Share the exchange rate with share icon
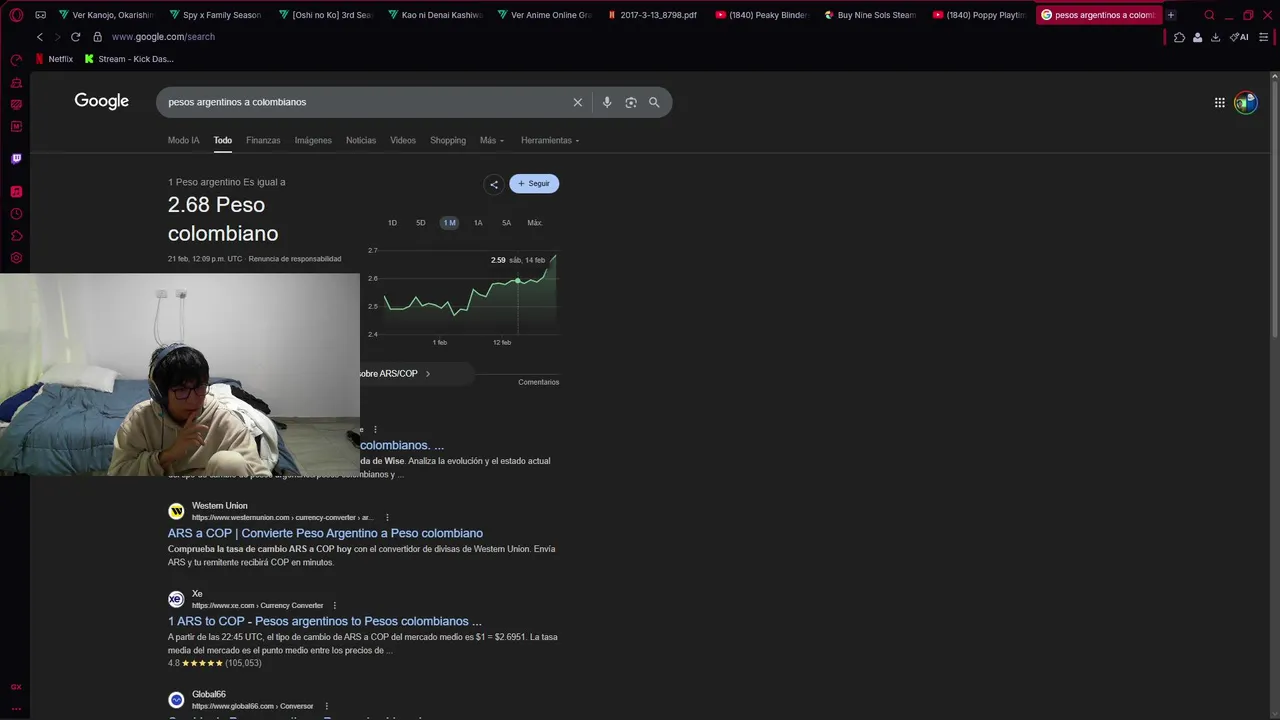 coord(493,184)
